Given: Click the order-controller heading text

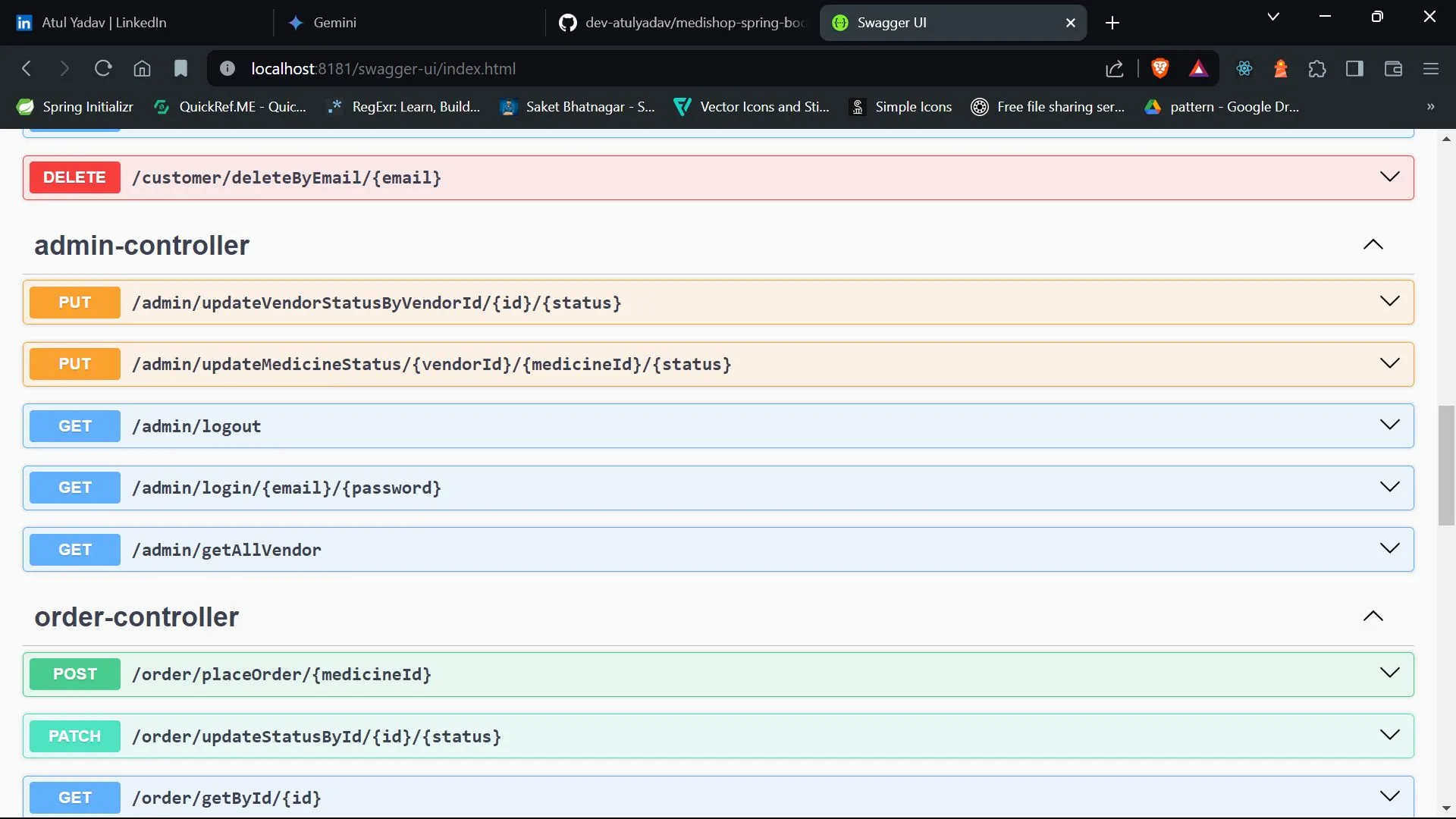Looking at the screenshot, I should pos(136,617).
